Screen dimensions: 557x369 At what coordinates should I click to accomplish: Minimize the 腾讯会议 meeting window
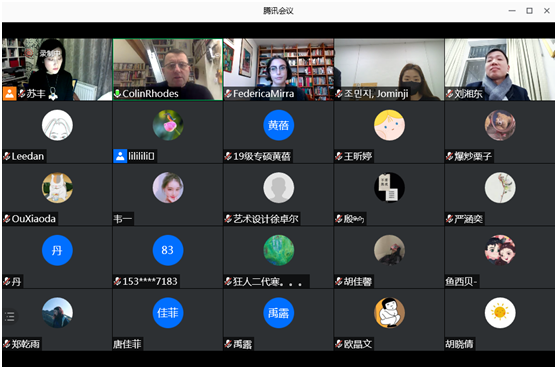coord(512,11)
